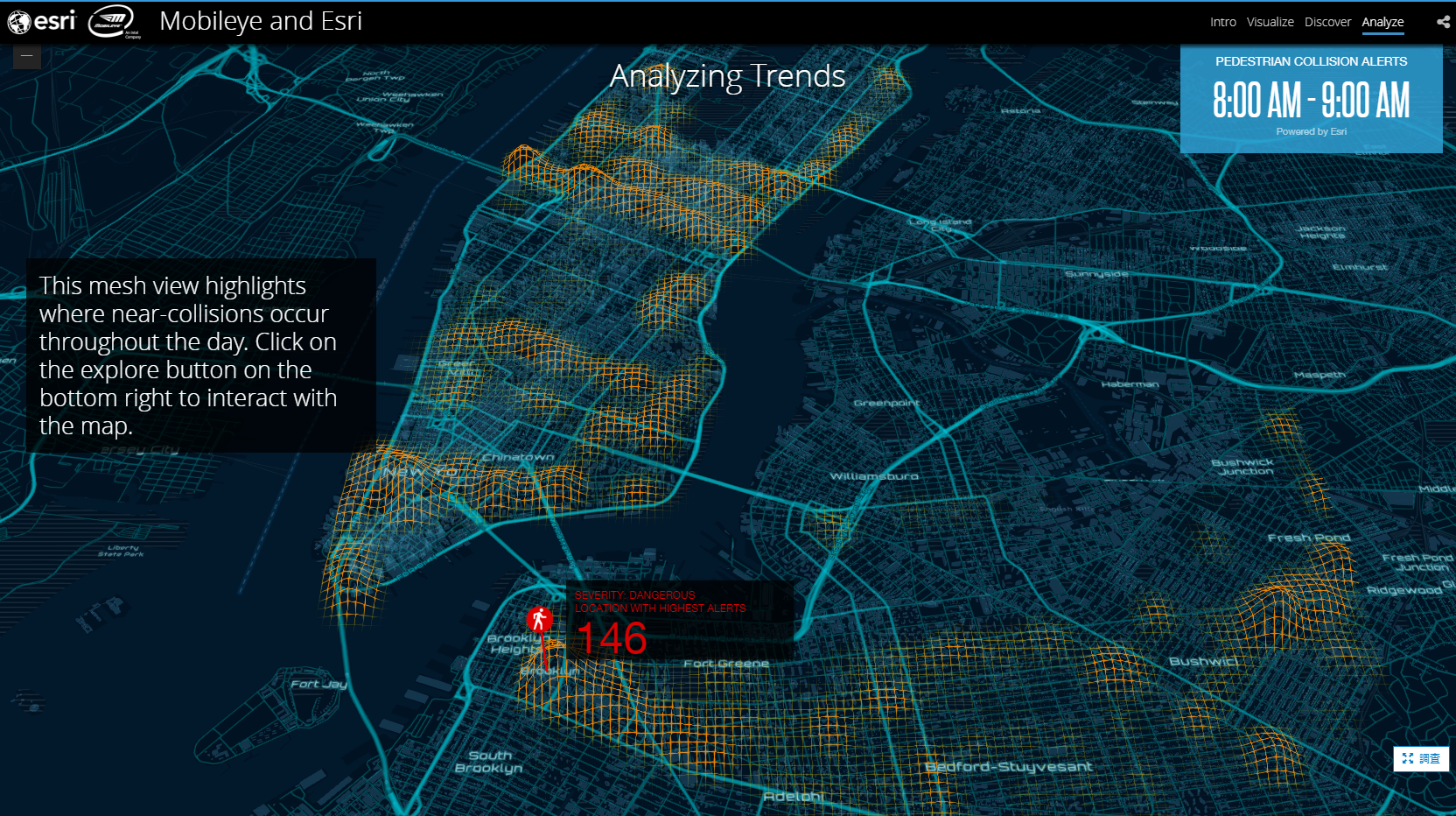Image resolution: width=1456 pixels, height=816 pixels.
Task: Collapse the panel with the minus button
Action: [27, 56]
